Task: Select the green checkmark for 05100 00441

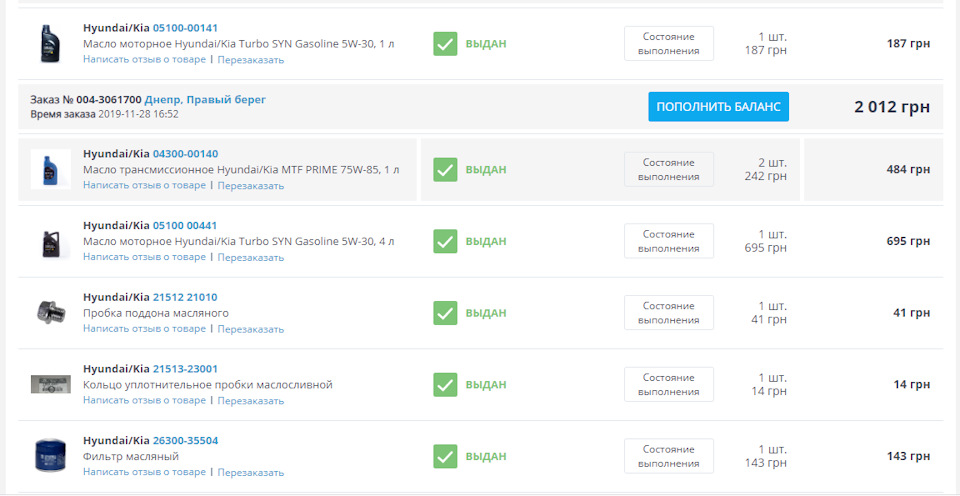Action: coord(445,241)
